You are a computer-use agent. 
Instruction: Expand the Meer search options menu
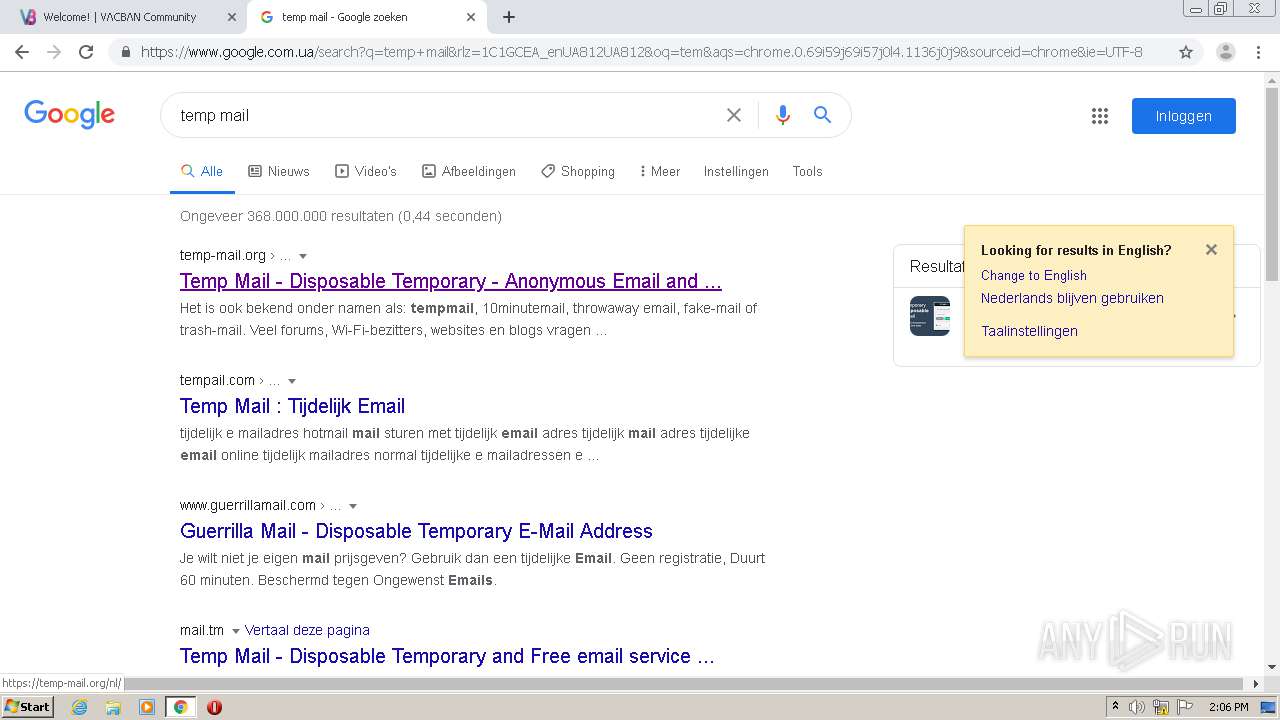pos(660,171)
